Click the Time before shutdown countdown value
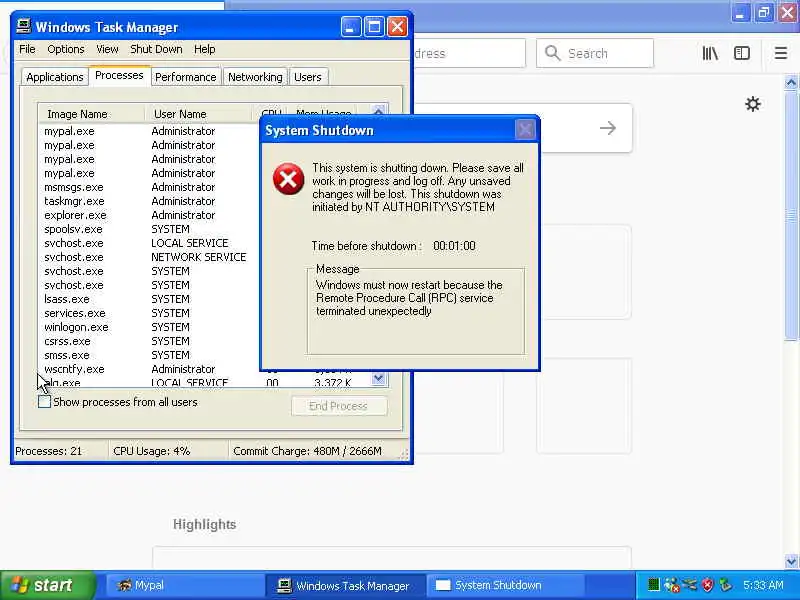This screenshot has width=800, height=600. click(x=454, y=246)
